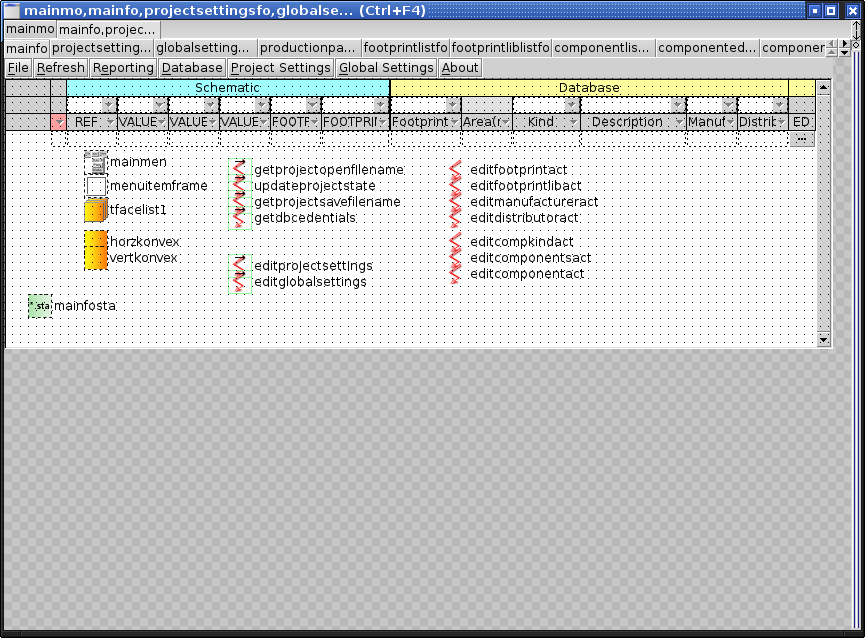
Task: Click the Refresh menu button
Action: (61, 68)
